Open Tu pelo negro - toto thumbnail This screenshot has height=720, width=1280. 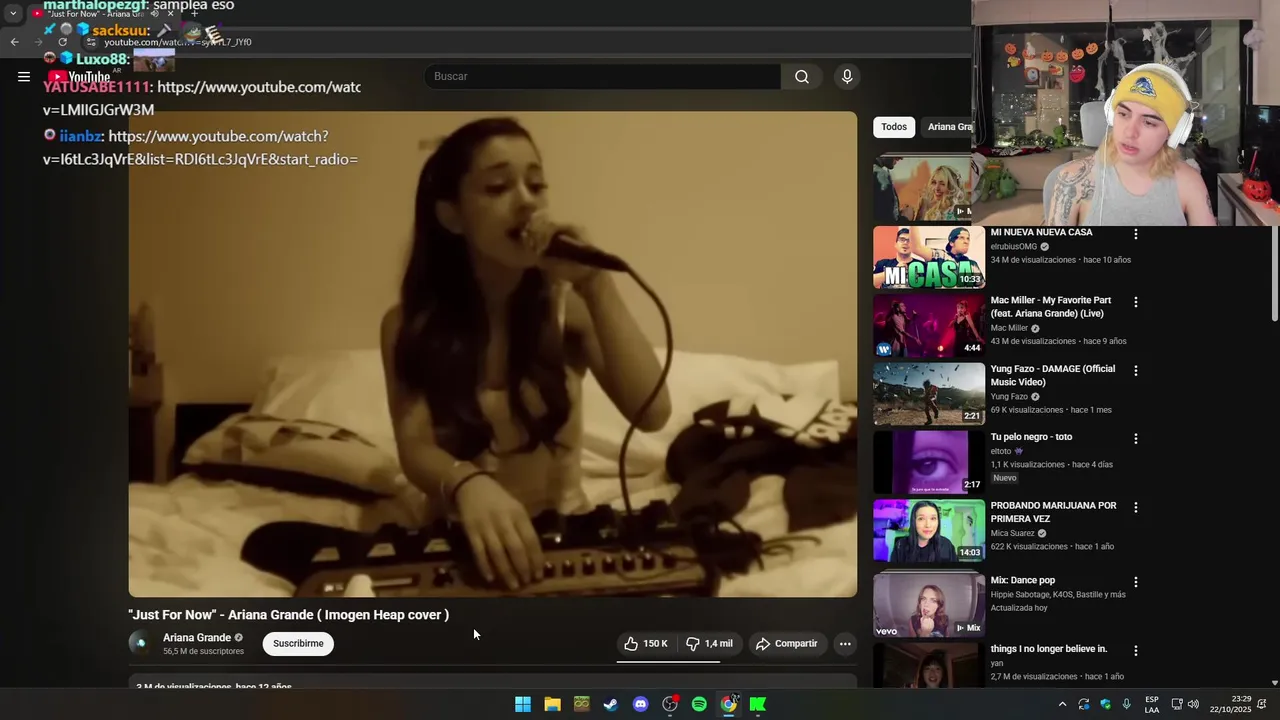coord(929,463)
